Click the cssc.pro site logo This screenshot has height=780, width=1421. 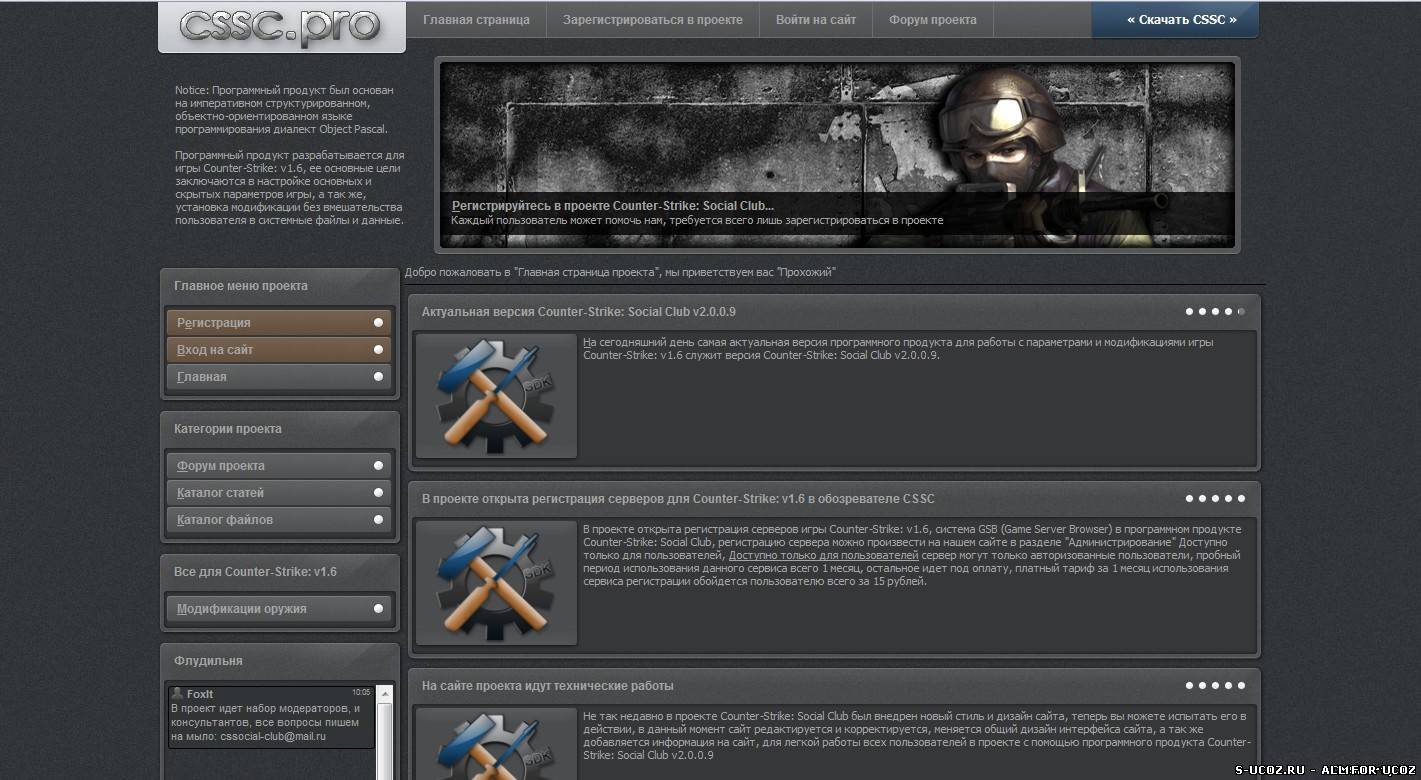(281, 26)
